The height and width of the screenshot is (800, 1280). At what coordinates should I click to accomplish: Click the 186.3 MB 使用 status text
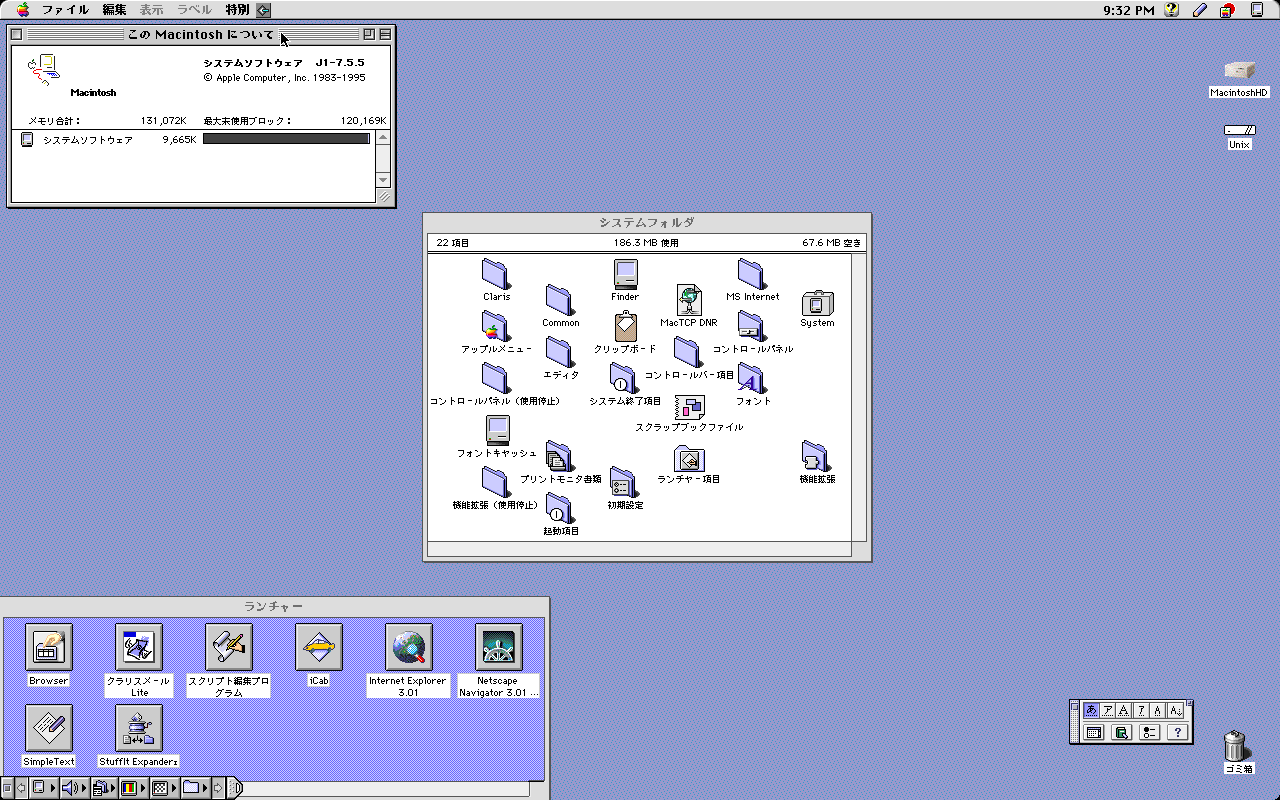pyautogui.click(x=646, y=243)
